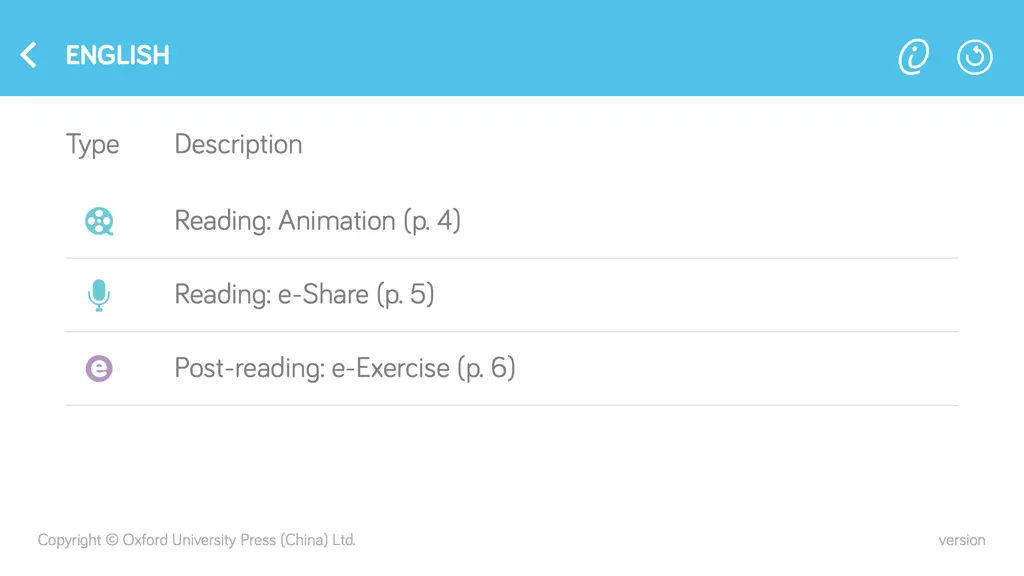The height and width of the screenshot is (576, 1024).
Task: Select the e-Share row's blank area
Action: point(696,295)
